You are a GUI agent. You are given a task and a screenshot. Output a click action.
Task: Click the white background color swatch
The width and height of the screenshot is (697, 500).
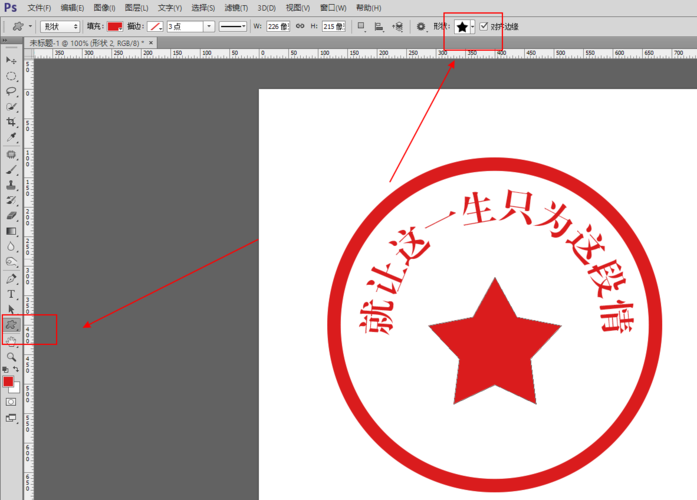[x=16, y=388]
